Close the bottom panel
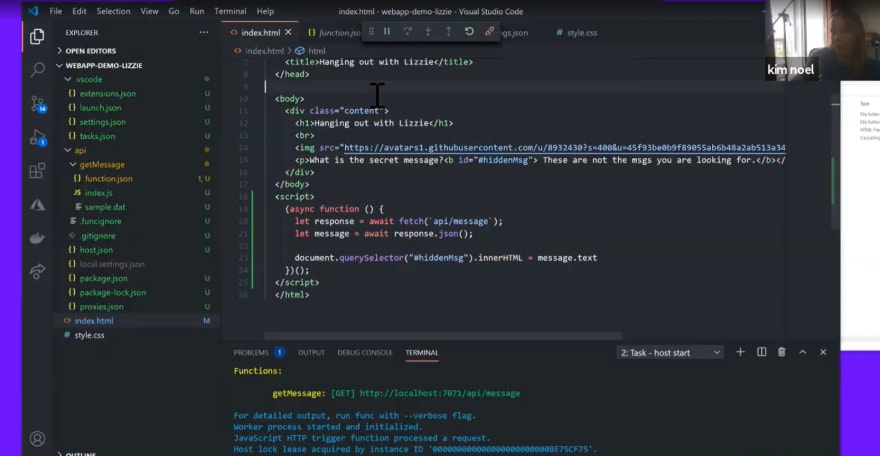Screen dimensions: 880x456 (823, 352)
